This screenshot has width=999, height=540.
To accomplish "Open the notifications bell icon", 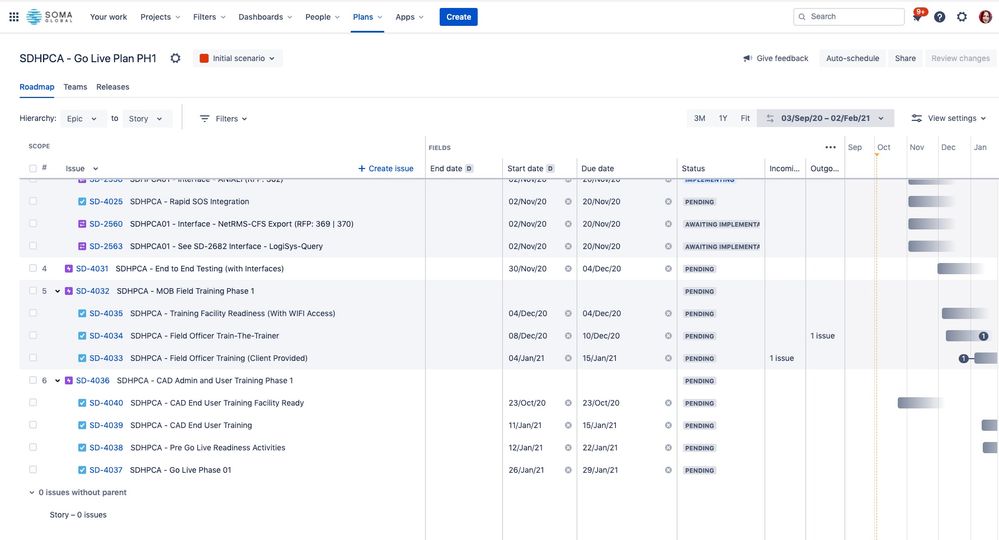I will click(x=917, y=17).
